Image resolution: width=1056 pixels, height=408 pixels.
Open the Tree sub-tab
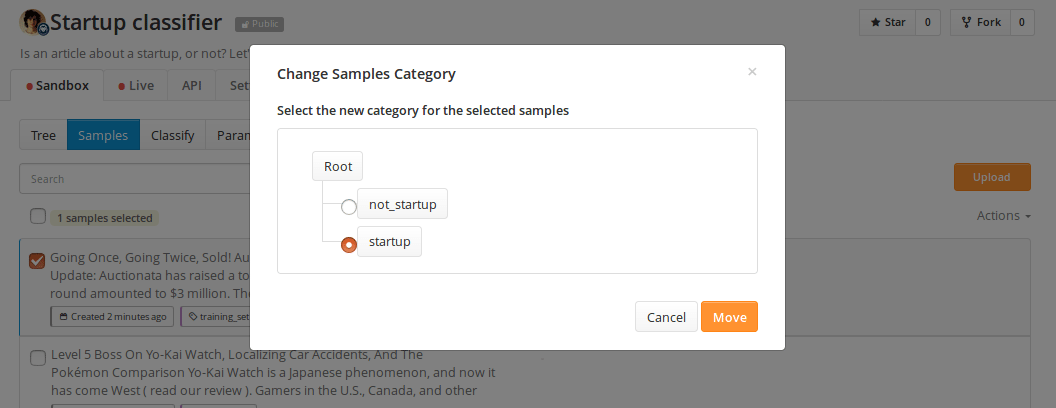pyautogui.click(x=43, y=135)
